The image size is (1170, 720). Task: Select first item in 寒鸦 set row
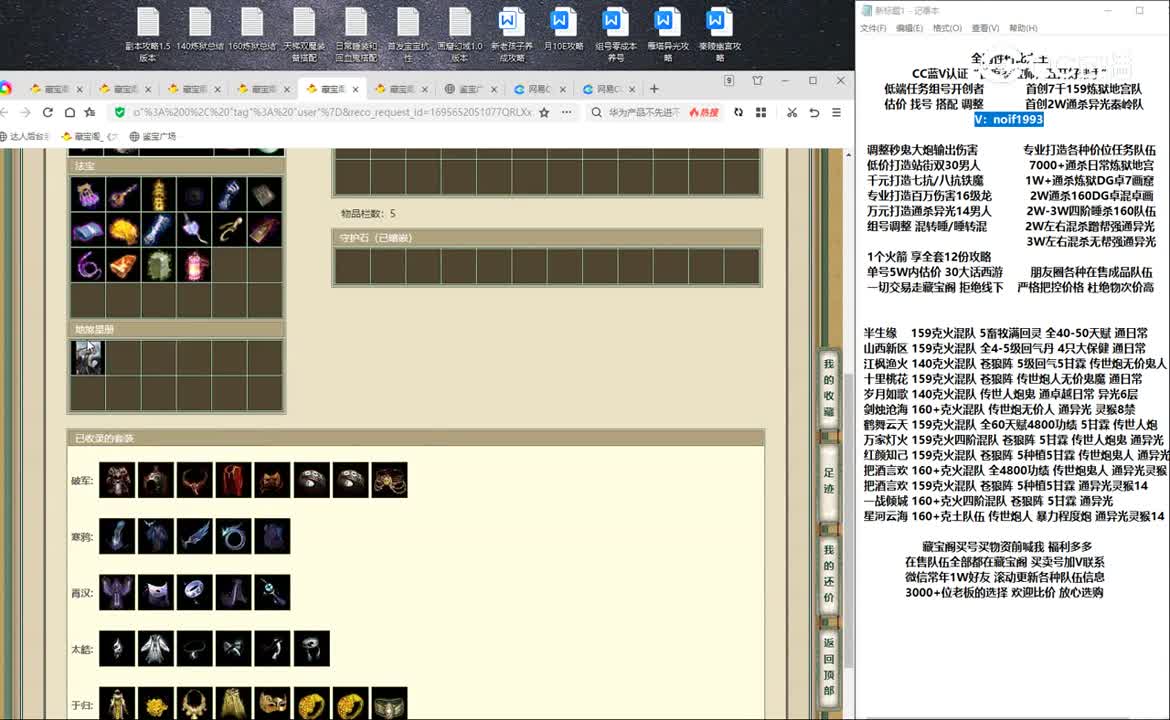click(117, 536)
